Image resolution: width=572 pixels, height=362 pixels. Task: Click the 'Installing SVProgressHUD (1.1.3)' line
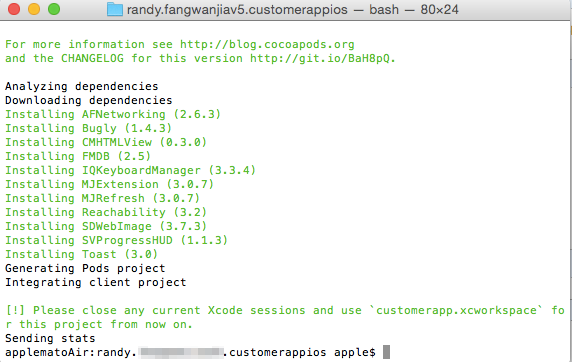116,240
